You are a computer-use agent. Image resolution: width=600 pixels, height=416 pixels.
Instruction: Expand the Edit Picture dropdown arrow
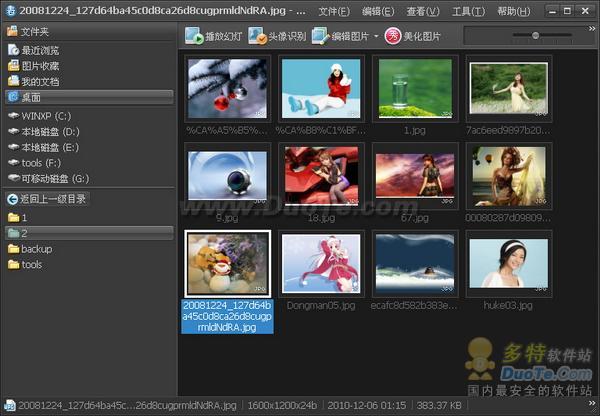click(376, 36)
